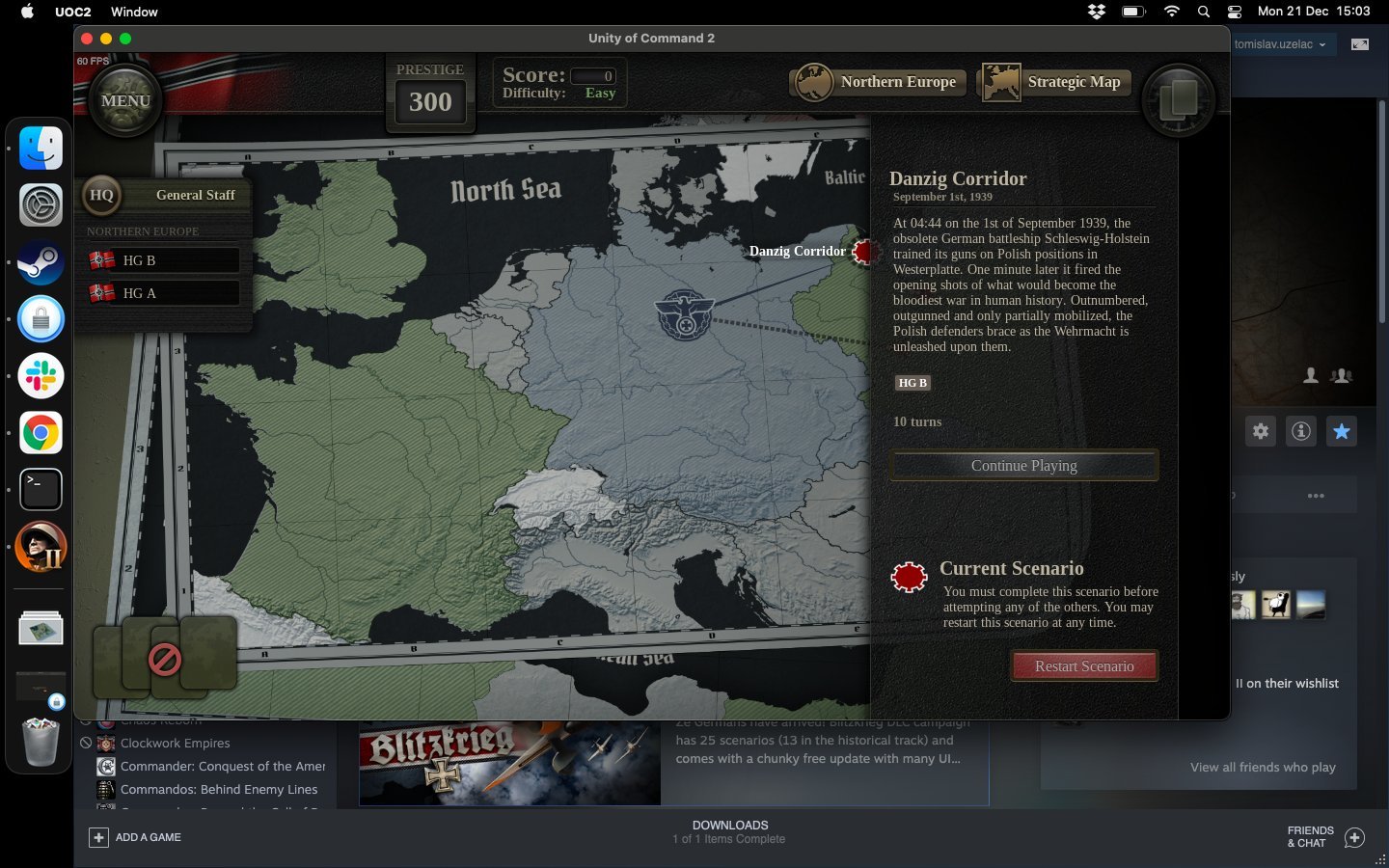Click the landscape photo friend avatar in Steam
The width and height of the screenshot is (1389, 868).
(1310, 605)
